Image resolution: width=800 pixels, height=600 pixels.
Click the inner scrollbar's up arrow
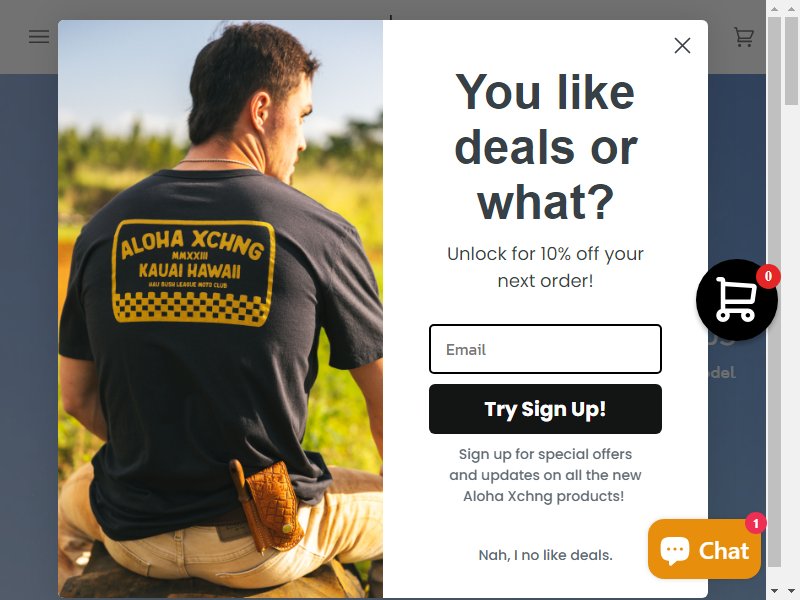(x=774, y=9)
